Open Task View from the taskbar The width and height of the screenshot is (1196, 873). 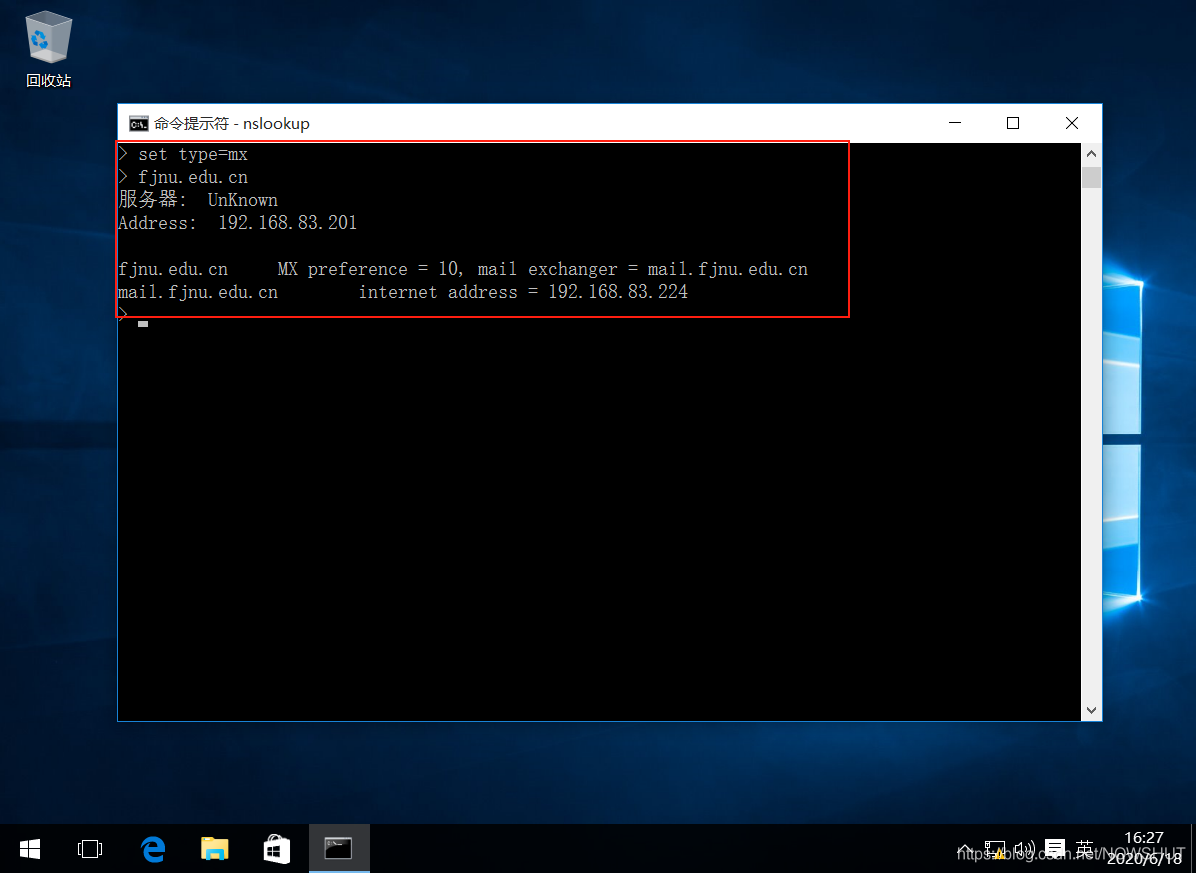[x=90, y=849]
